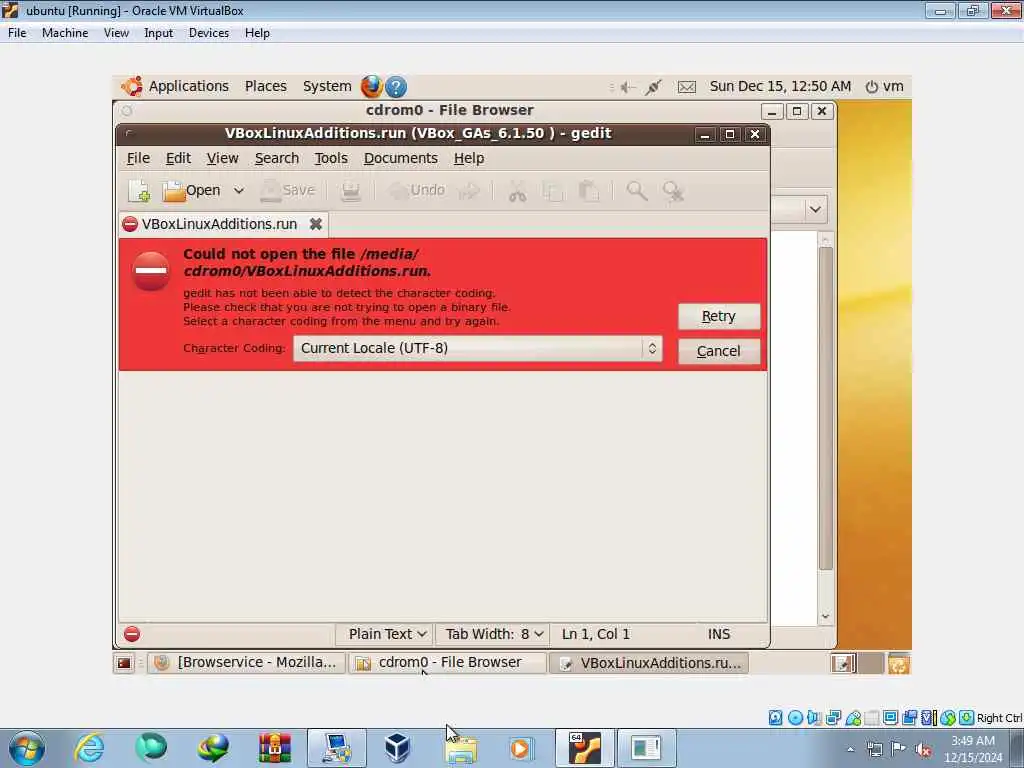
Task: Click the workspace switcher in Ubuntu panel
Action: [x=857, y=664]
